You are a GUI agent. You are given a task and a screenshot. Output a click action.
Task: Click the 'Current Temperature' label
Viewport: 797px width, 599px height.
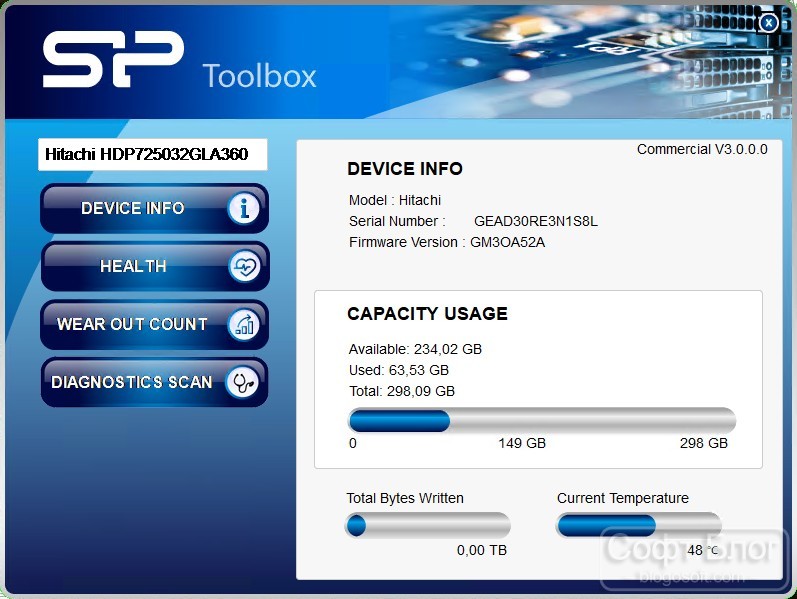623,498
